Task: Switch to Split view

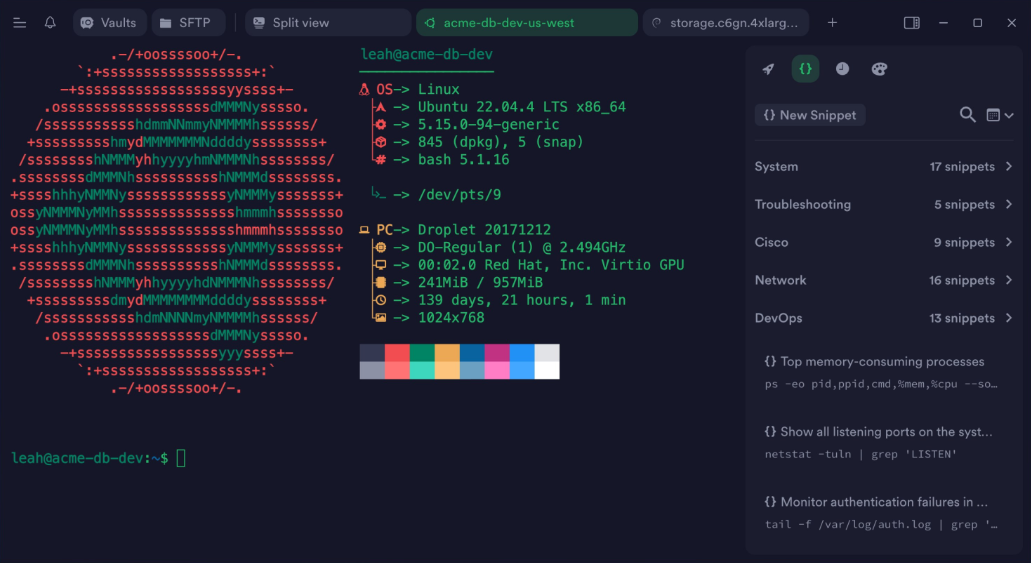Action: (x=327, y=22)
